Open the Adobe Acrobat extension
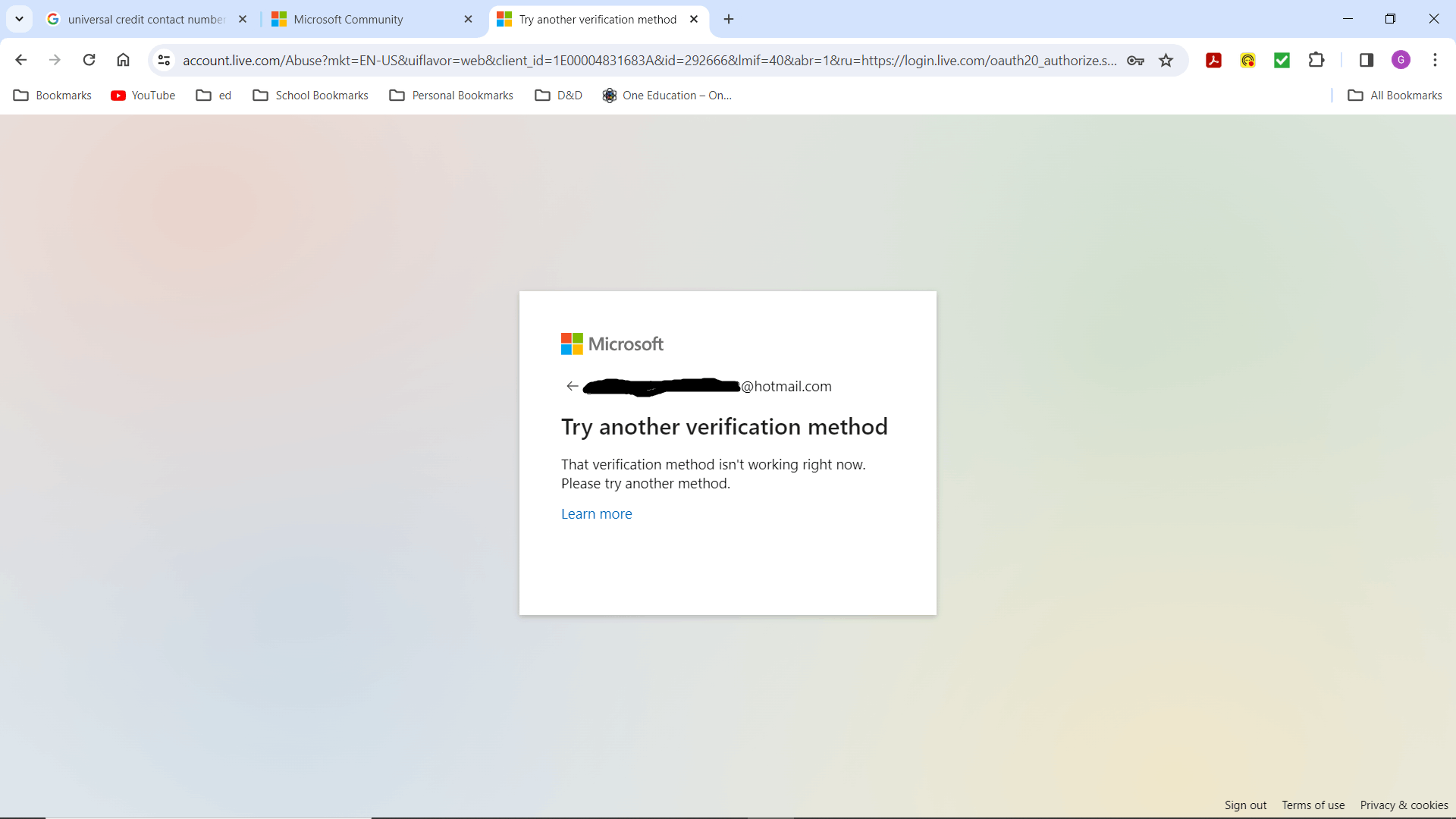 pos(1213,61)
